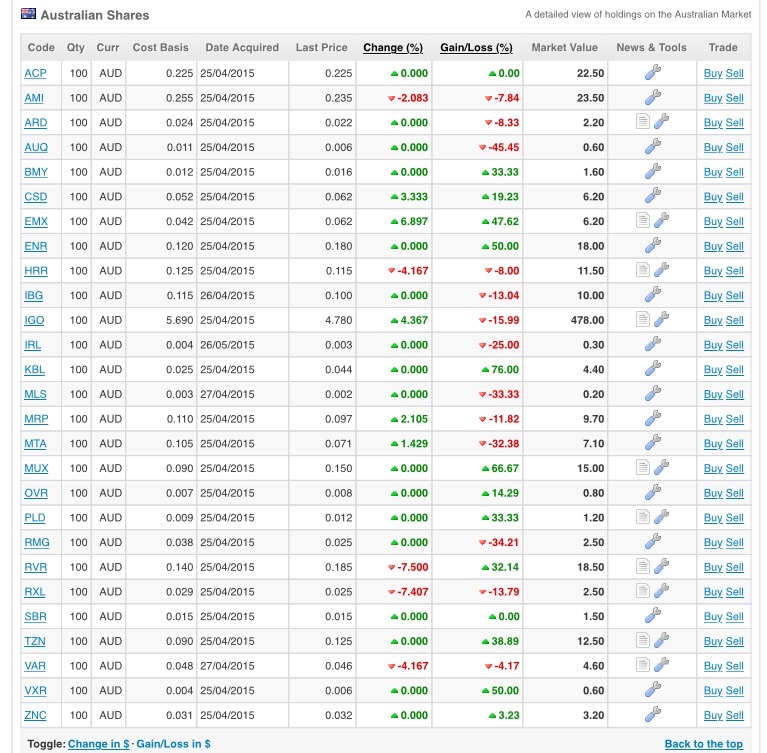Open the news document icon for ARD
The image size is (767, 753).
point(643,121)
